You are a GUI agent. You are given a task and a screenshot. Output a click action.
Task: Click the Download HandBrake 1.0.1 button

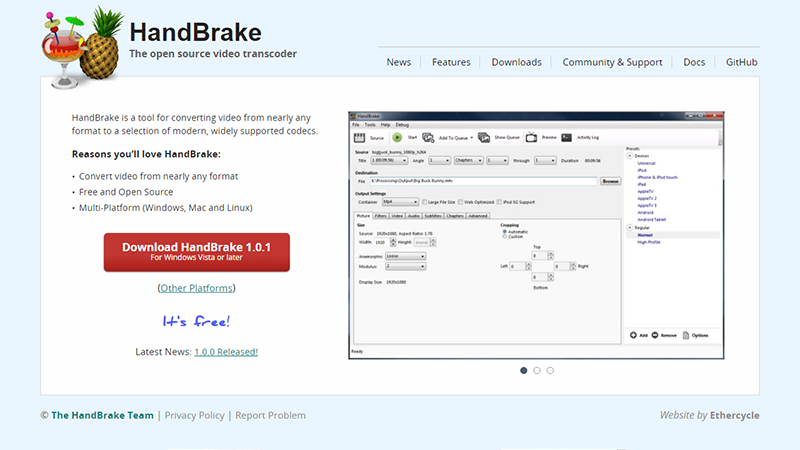click(x=196, y=252)
